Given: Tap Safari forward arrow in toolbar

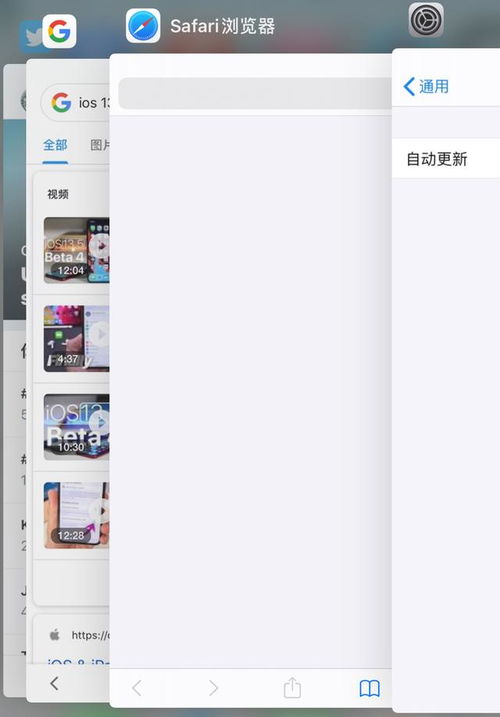Looking at the screenshot, I should click(213, 688).
